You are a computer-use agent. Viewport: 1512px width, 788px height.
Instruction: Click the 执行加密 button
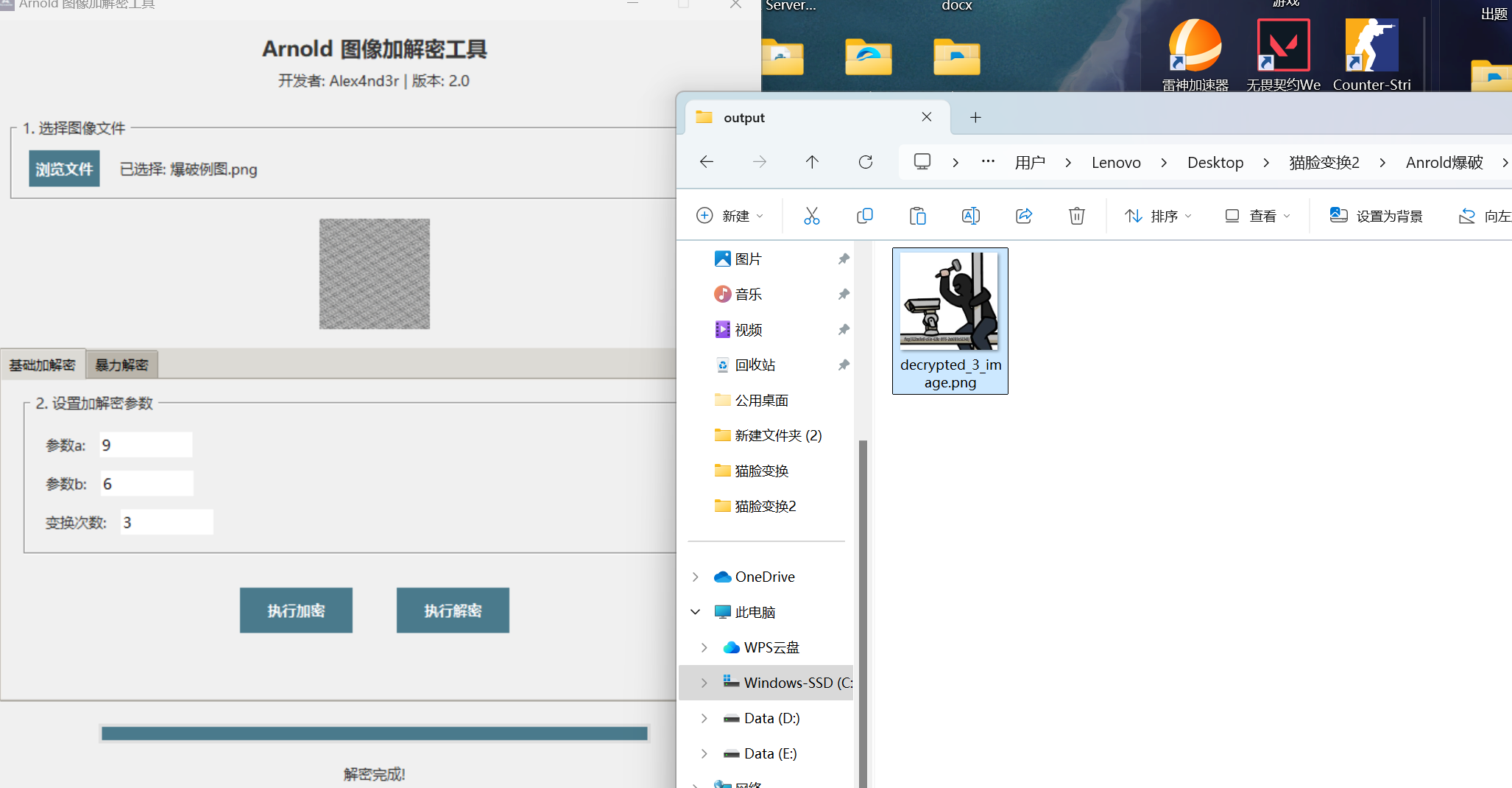point(296,610)
